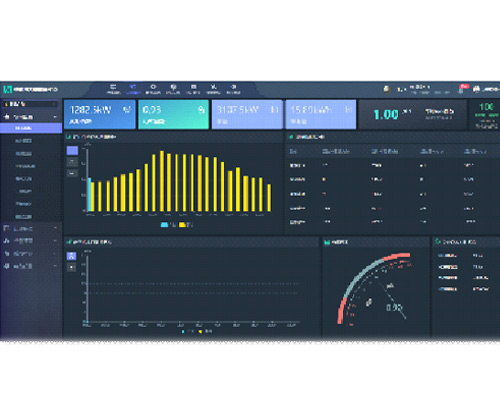Click icon on the 15.60kWh card
Screen dimensions: 500x413
click(x=348, y=109)
